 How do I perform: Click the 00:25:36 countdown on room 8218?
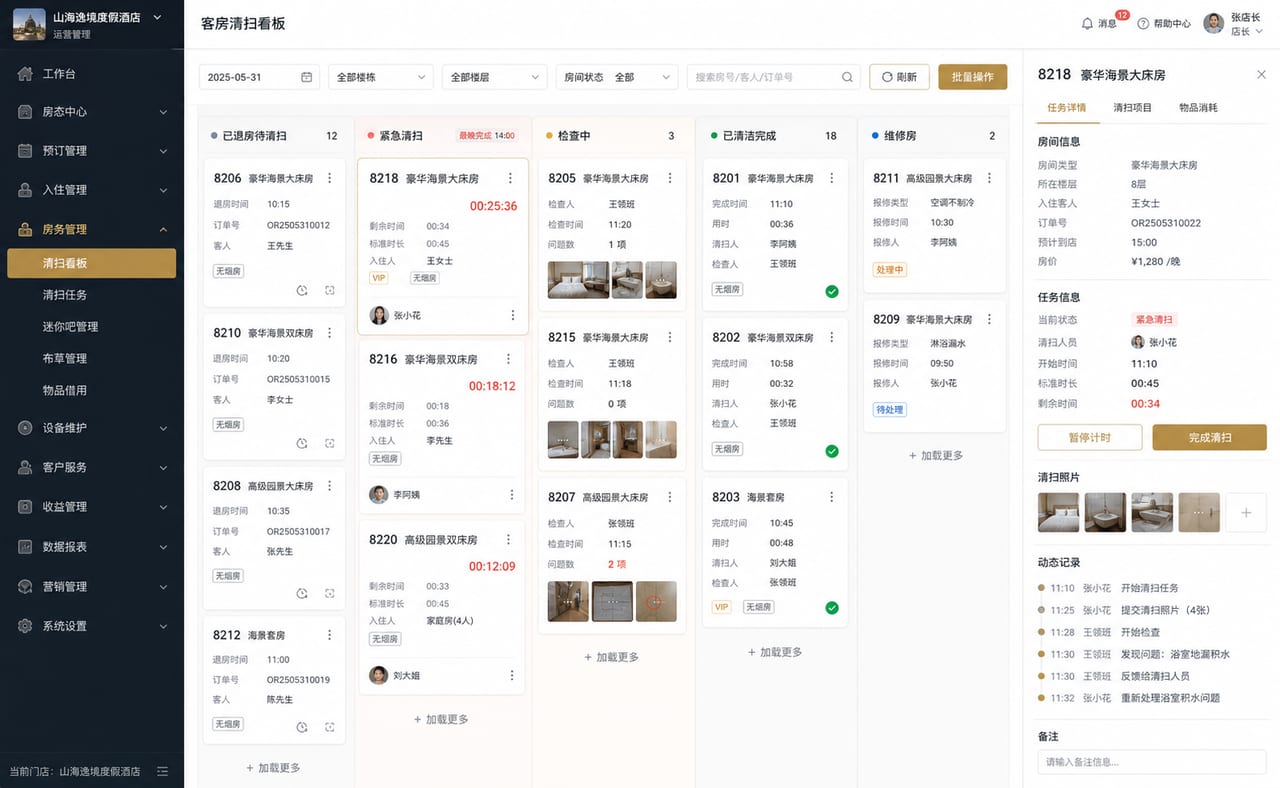(493, 206)
